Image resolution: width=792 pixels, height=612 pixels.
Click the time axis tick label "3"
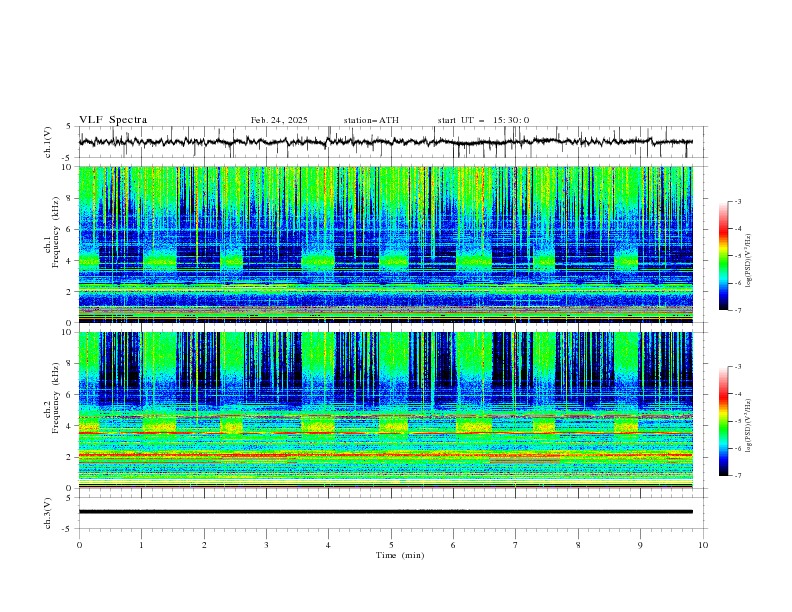tap(266, 545)
